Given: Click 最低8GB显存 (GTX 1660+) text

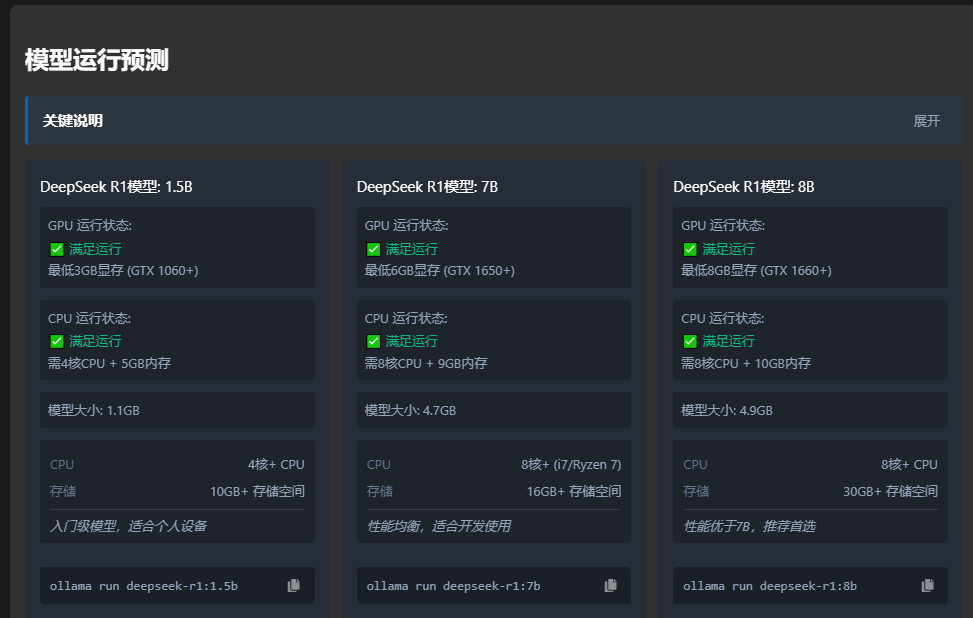Looking at the screenshot, I should 756,271.
